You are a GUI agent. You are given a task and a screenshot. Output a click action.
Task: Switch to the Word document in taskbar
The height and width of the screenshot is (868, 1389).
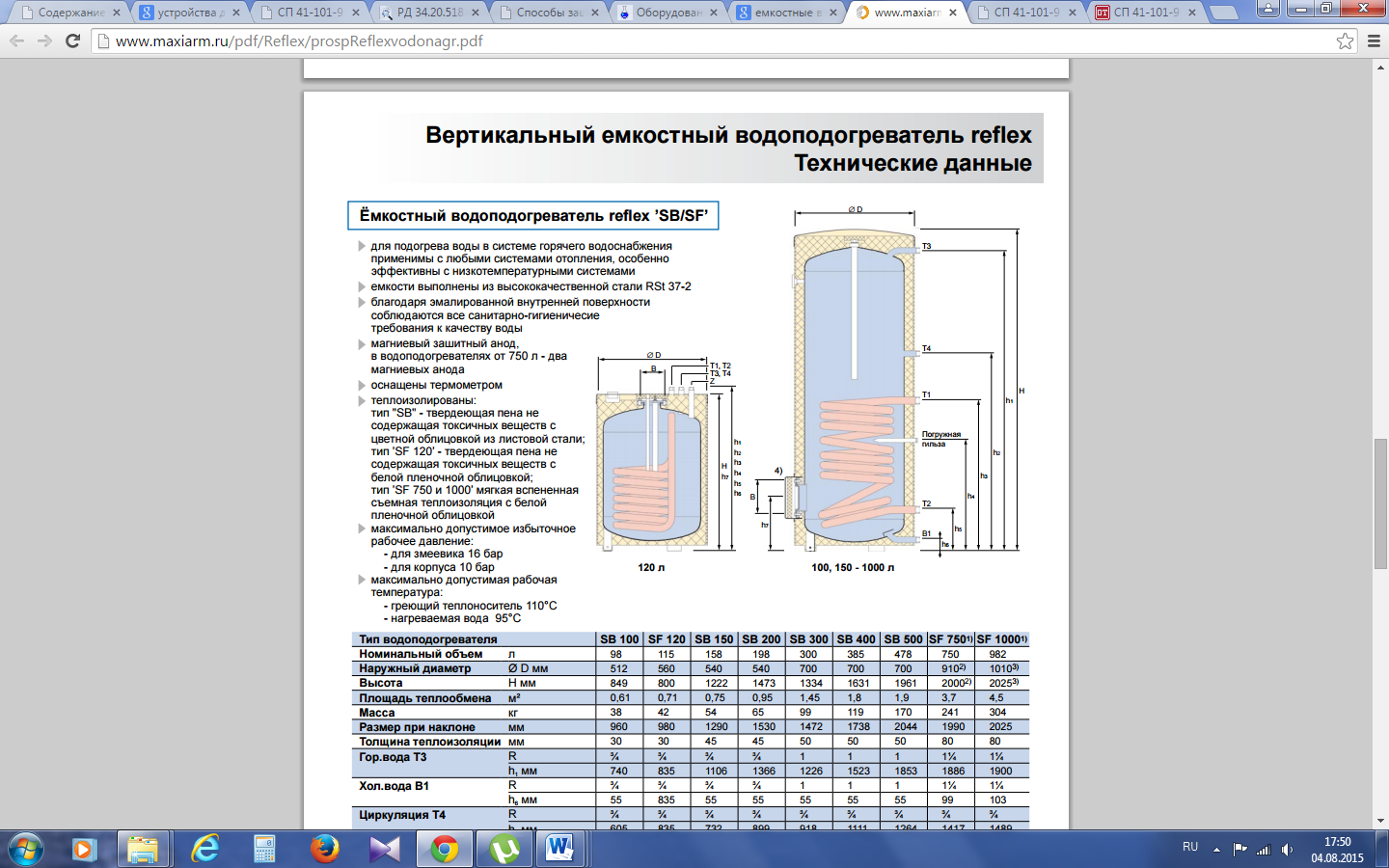tap(560, 850)
